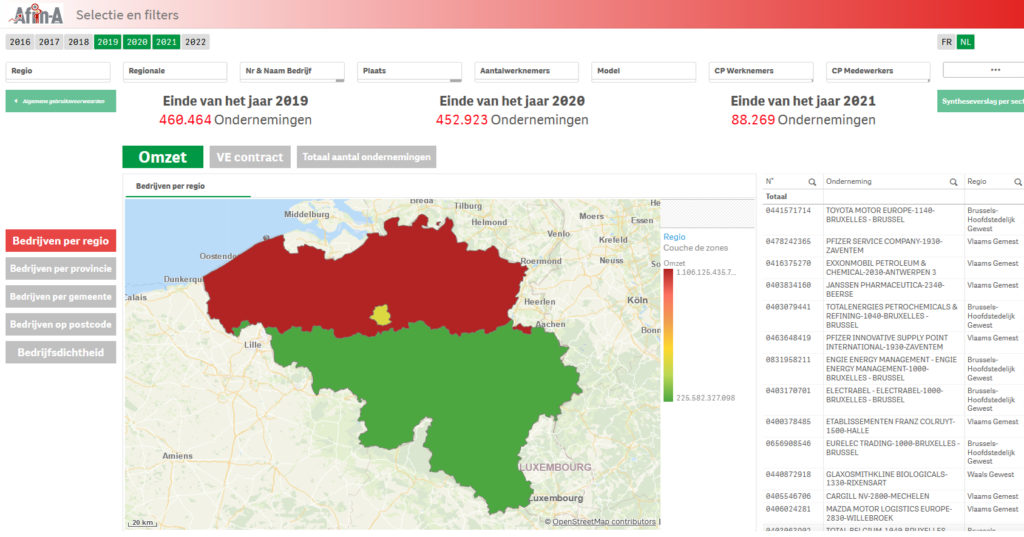Select Waals Gewest in the Regio column
The image size is (1024, 537).
[x=991, y=474]
